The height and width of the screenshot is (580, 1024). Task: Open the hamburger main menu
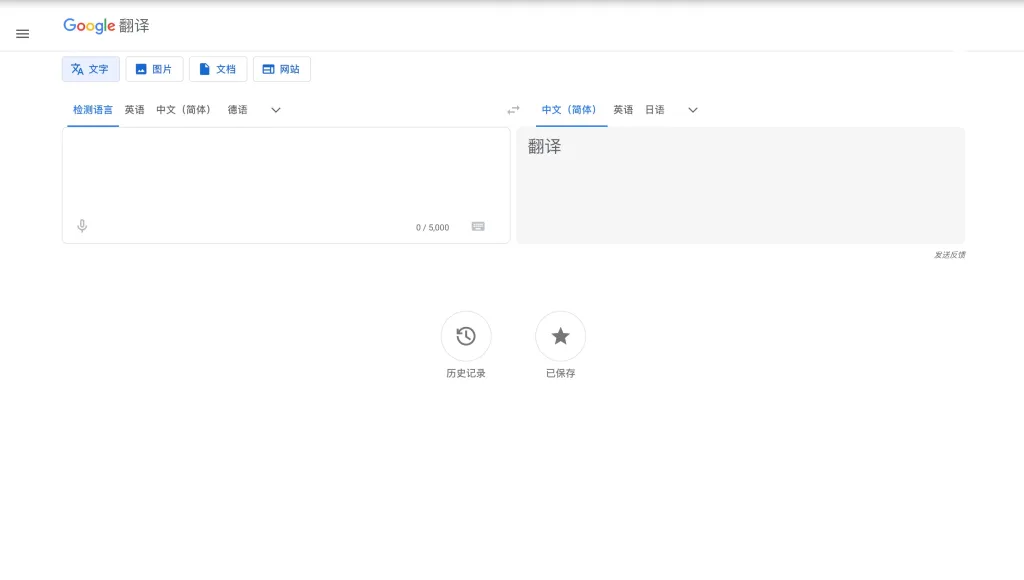point(22,34)
